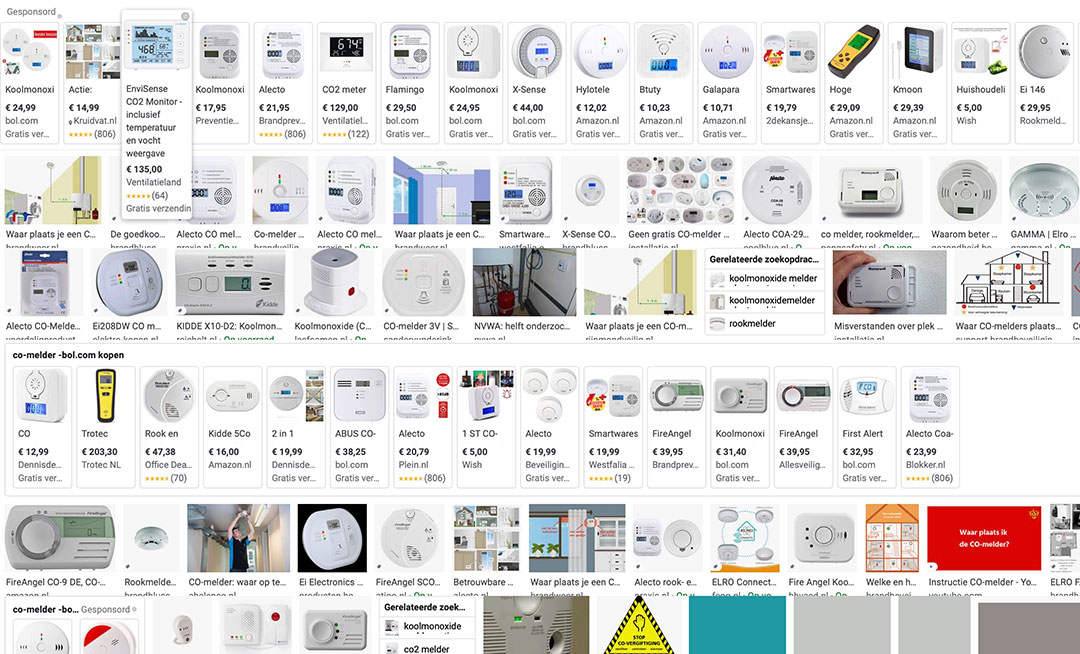
Task: Select related search 'co2 melder'
Action: click(x=427, y=648)
